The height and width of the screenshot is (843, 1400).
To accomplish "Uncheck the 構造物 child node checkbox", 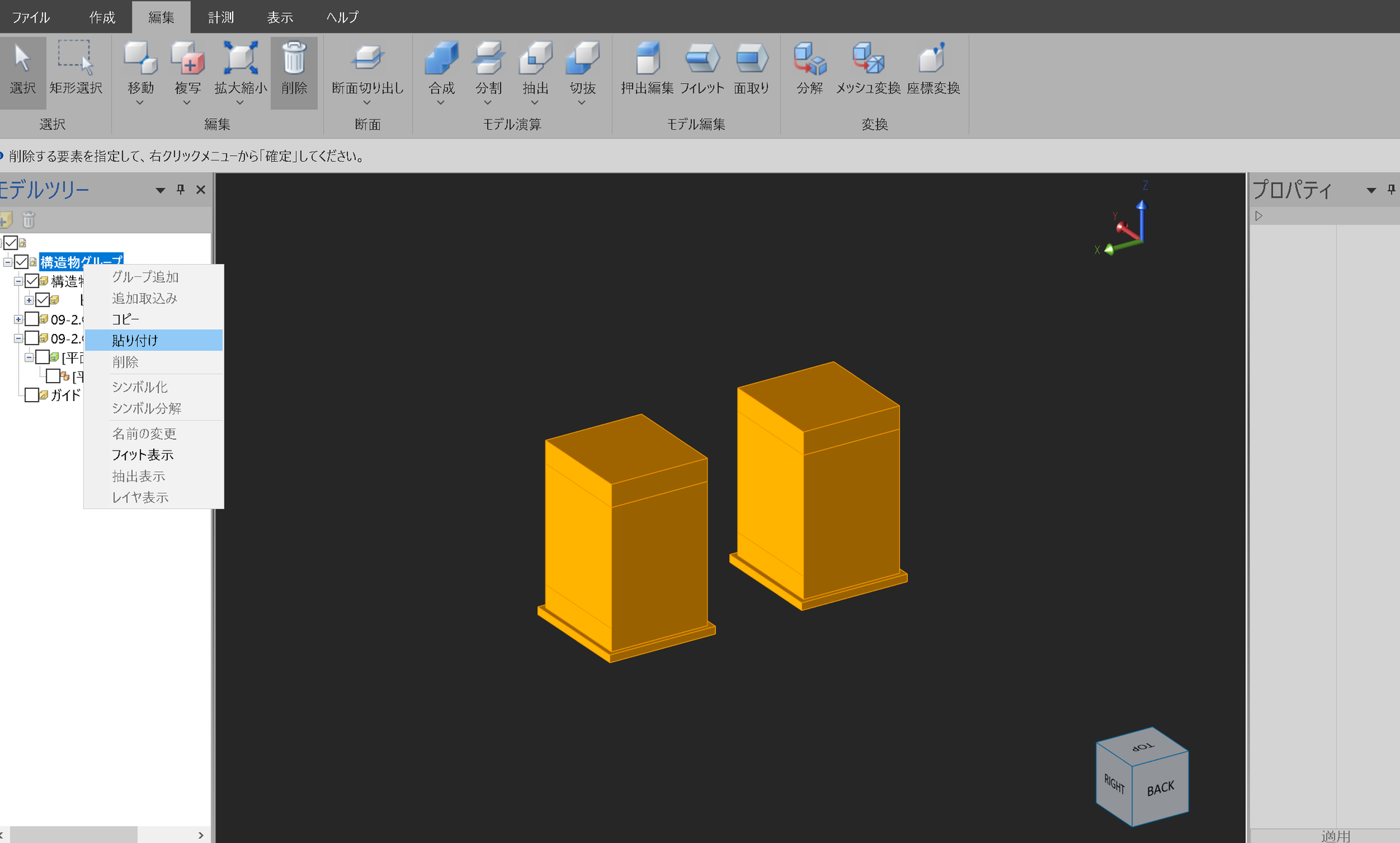I will pos(32,281).
